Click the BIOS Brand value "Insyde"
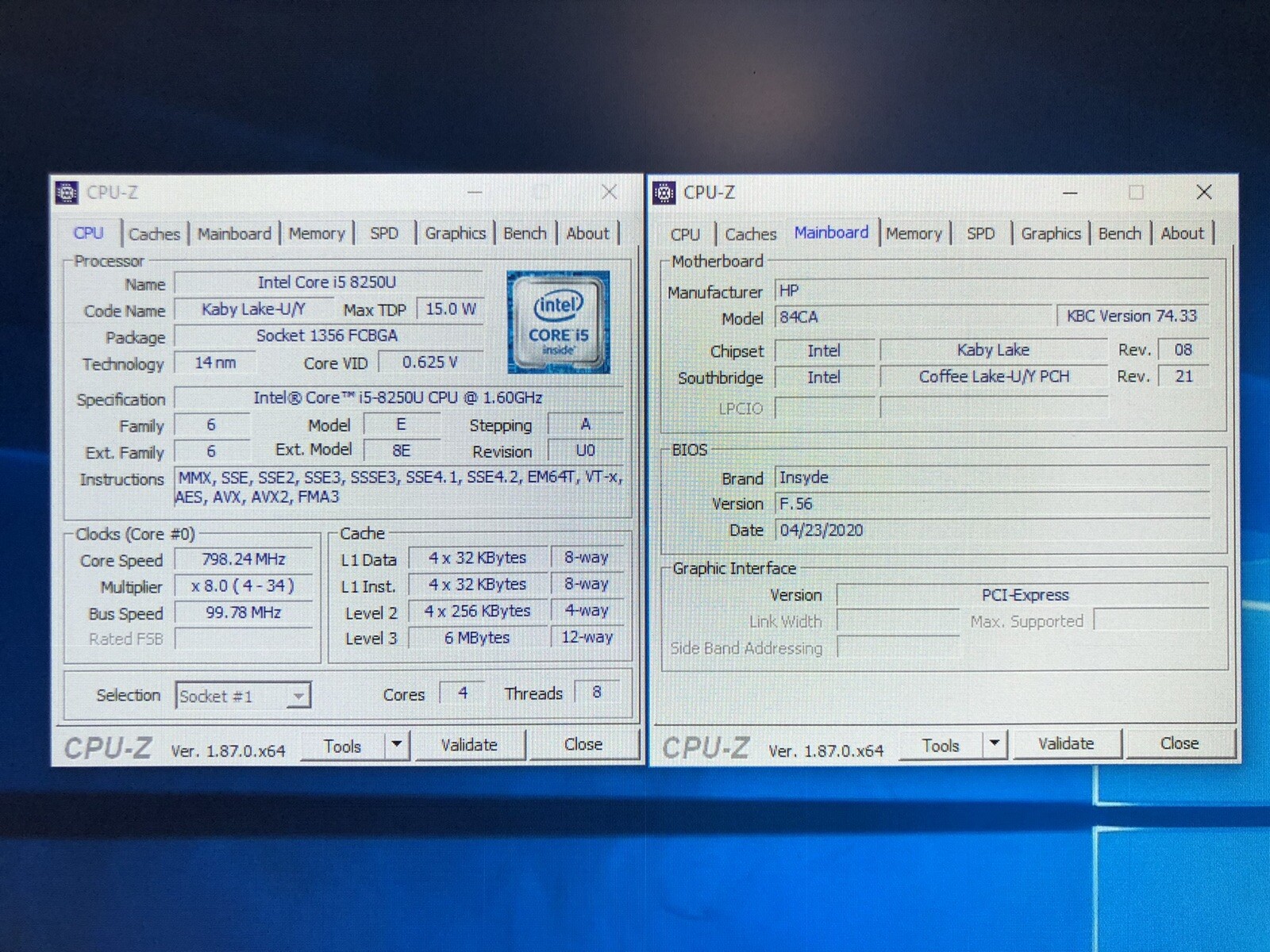The height and width of the screenshot is (952, 1270). pyautogui.click(x=993, y=478)
